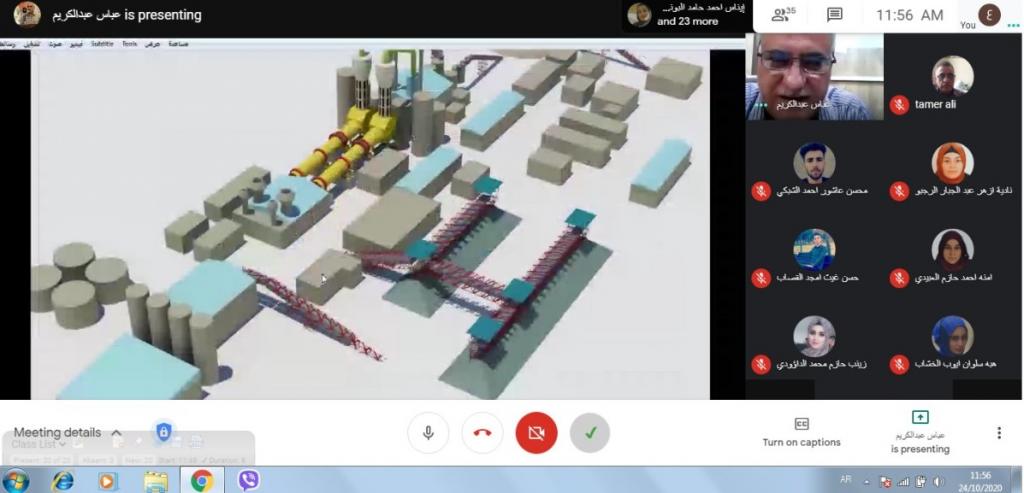Click the 'is presenting' button at the bottom
Viewport: 1024px width, 493px height.
click(920, 432)
